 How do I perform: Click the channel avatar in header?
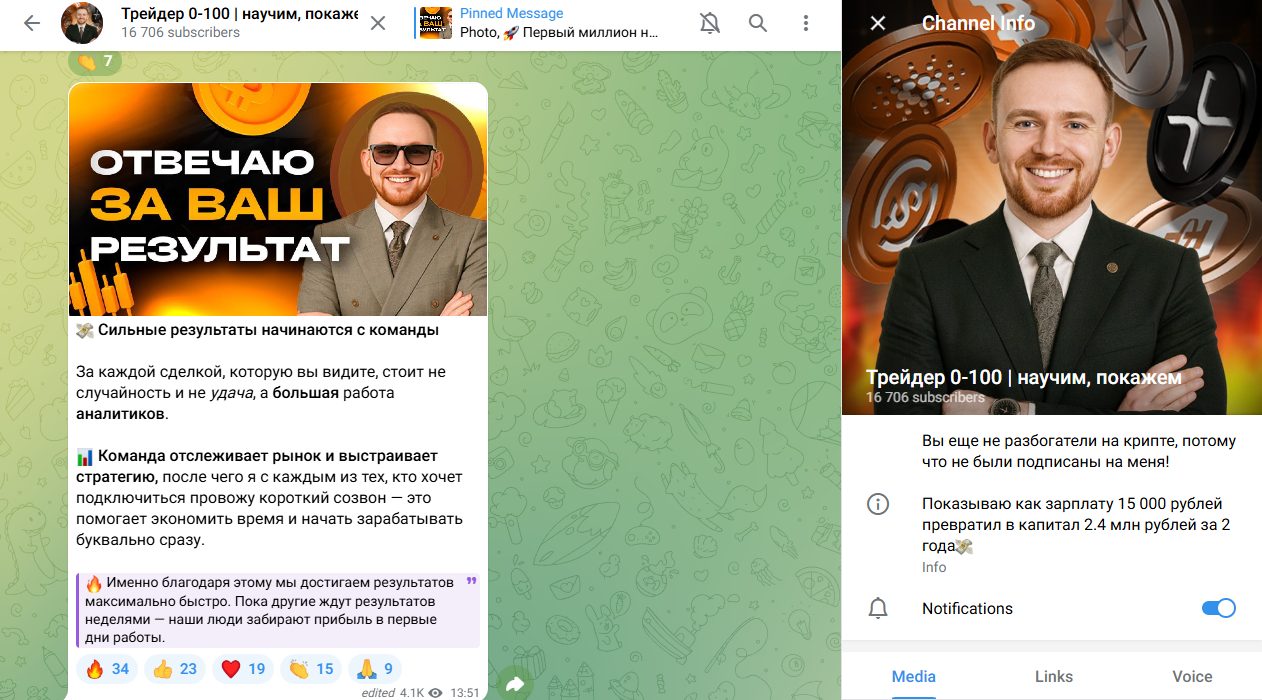[x=83, y=23]
